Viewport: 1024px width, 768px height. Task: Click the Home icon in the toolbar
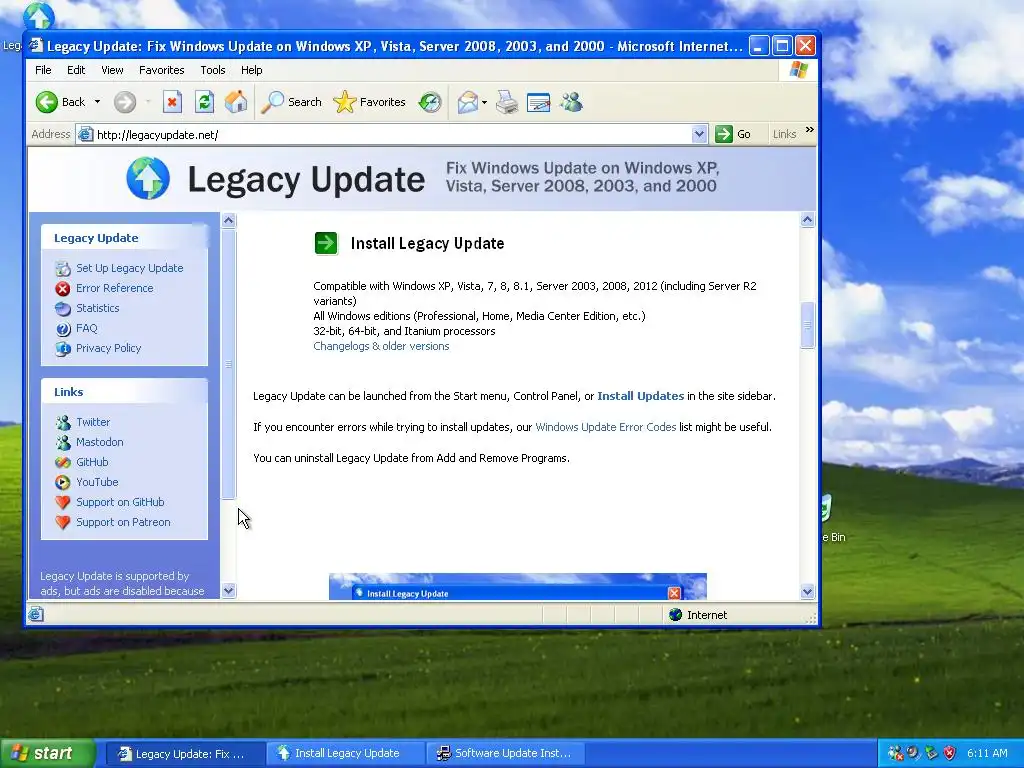[236, 102]
